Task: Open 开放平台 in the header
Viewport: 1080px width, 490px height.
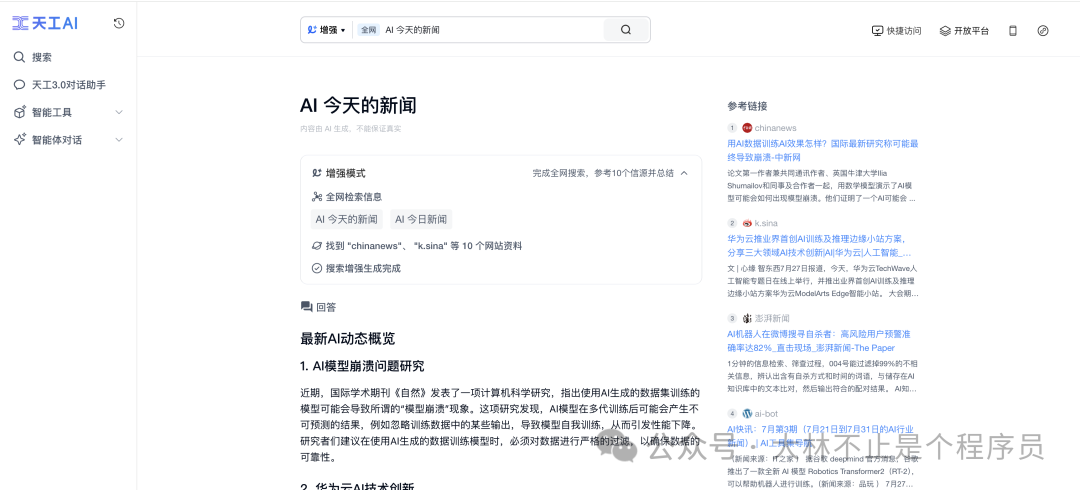Action: tap(964, 31)
